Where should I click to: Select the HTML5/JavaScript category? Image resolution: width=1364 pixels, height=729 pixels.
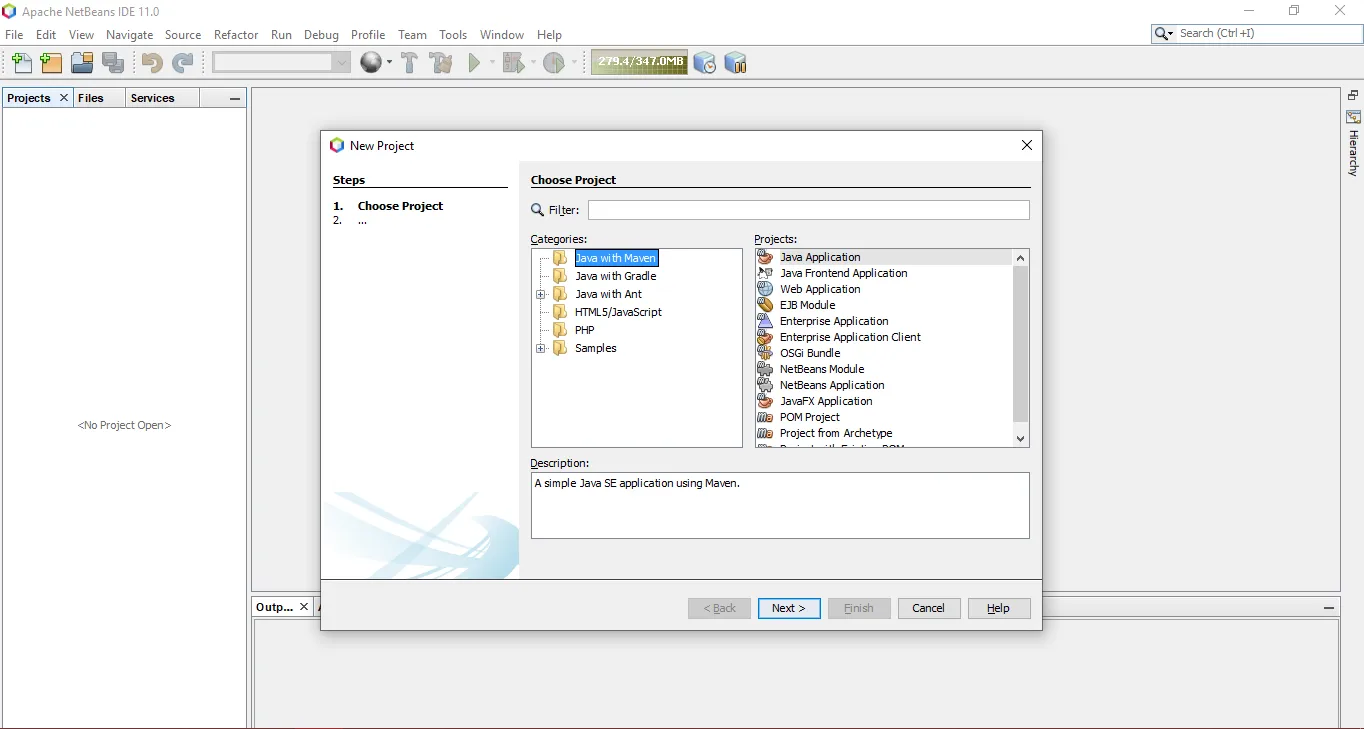coord(618,312)
